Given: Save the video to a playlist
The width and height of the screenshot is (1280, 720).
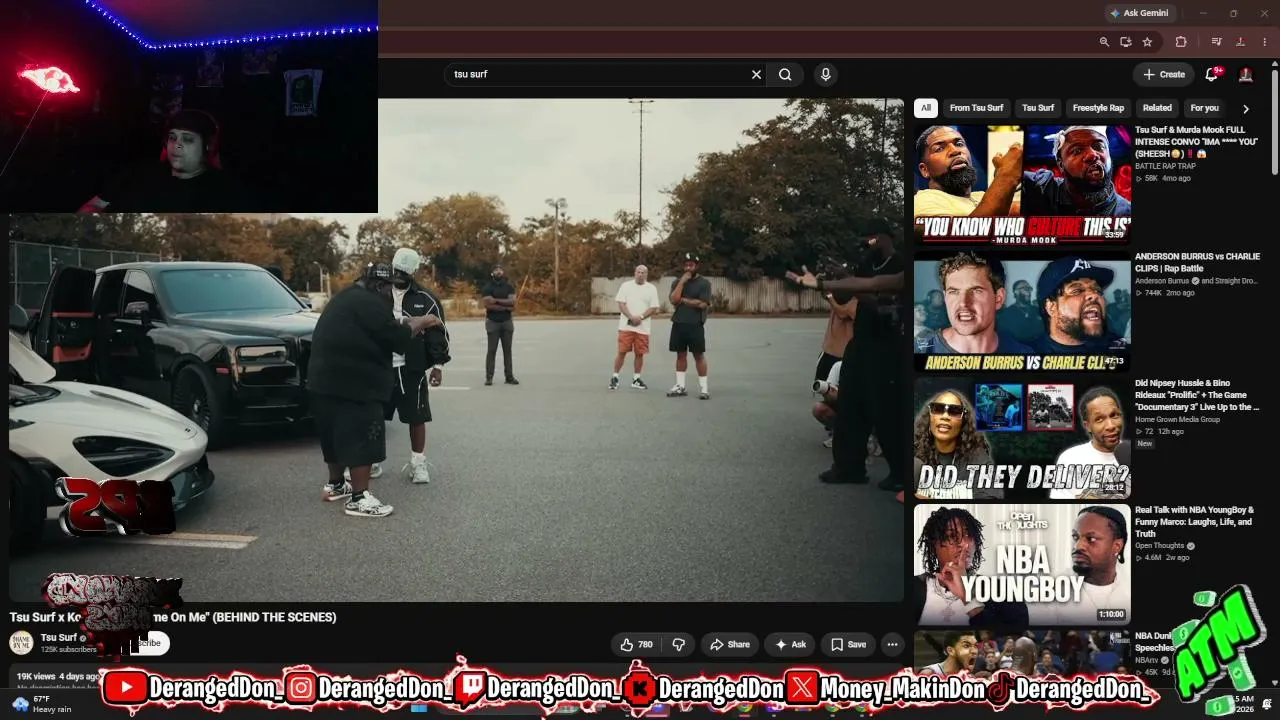Looking at the screenshot, I should point(848,645).
